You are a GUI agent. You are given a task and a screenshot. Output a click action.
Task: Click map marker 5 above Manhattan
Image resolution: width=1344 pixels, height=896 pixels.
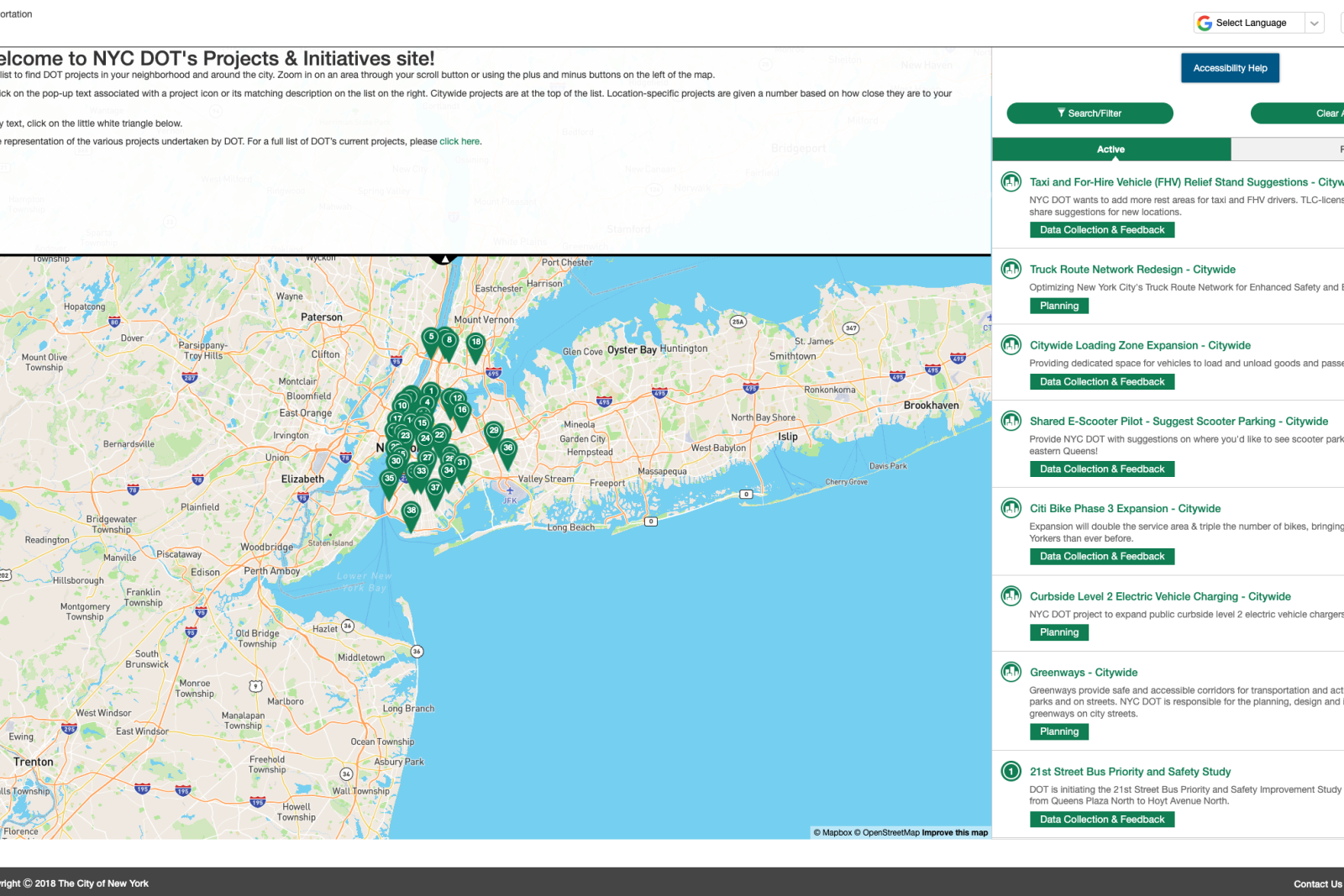[x=430, y=335]
